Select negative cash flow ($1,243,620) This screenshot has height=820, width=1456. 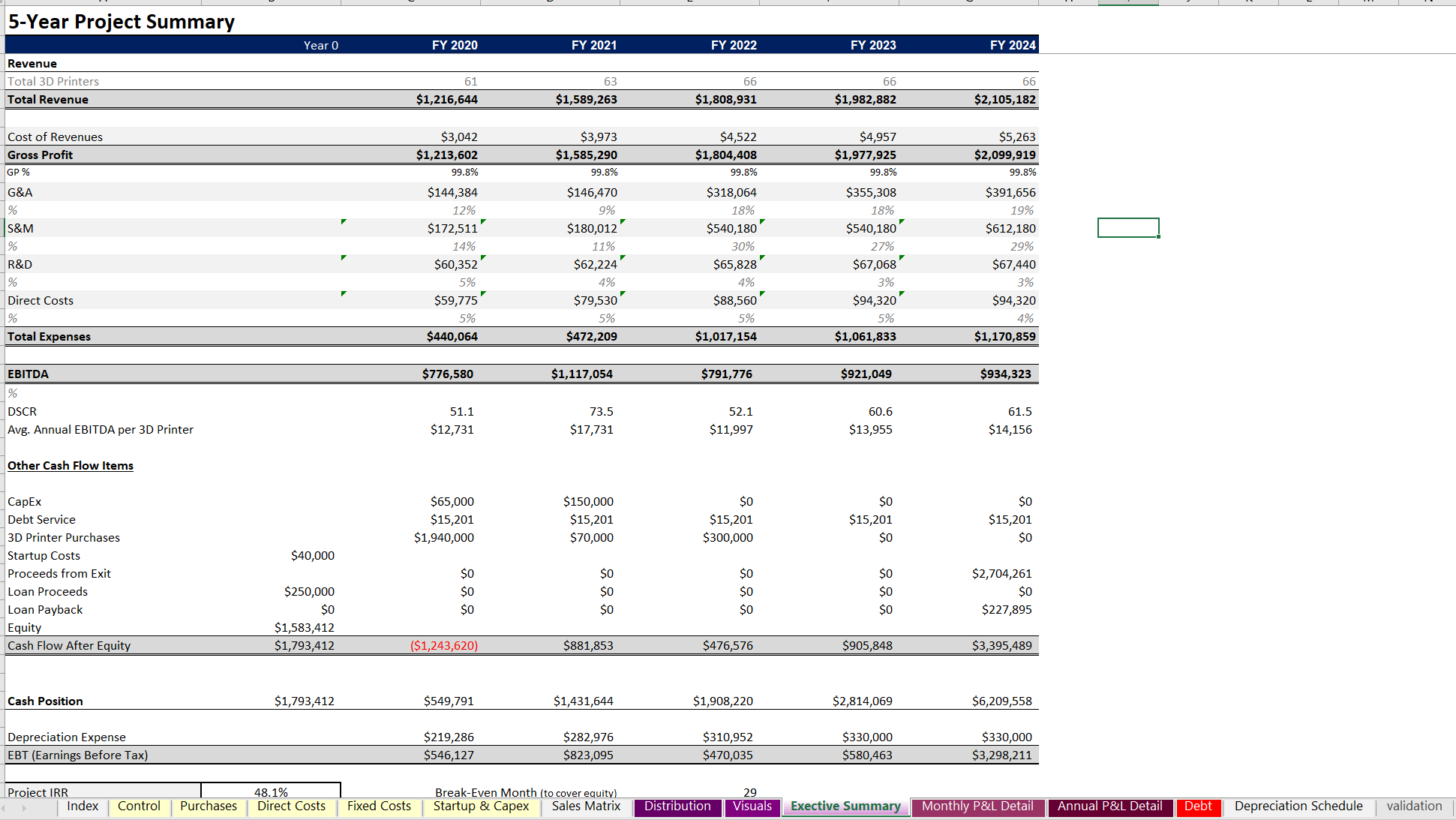[x=444, y=645]
